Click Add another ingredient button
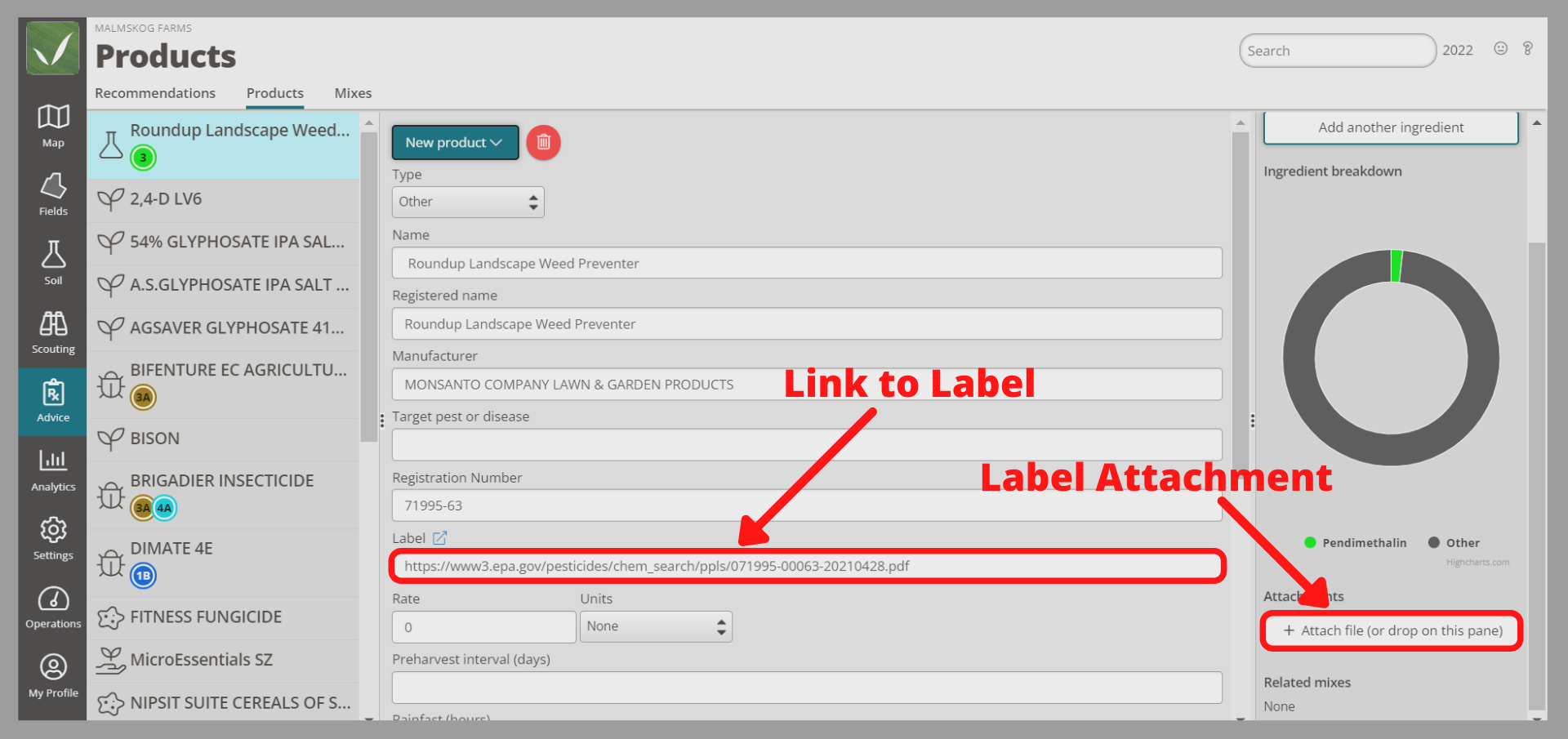This screenshot has width=1568, height=739. point(1391,127)
